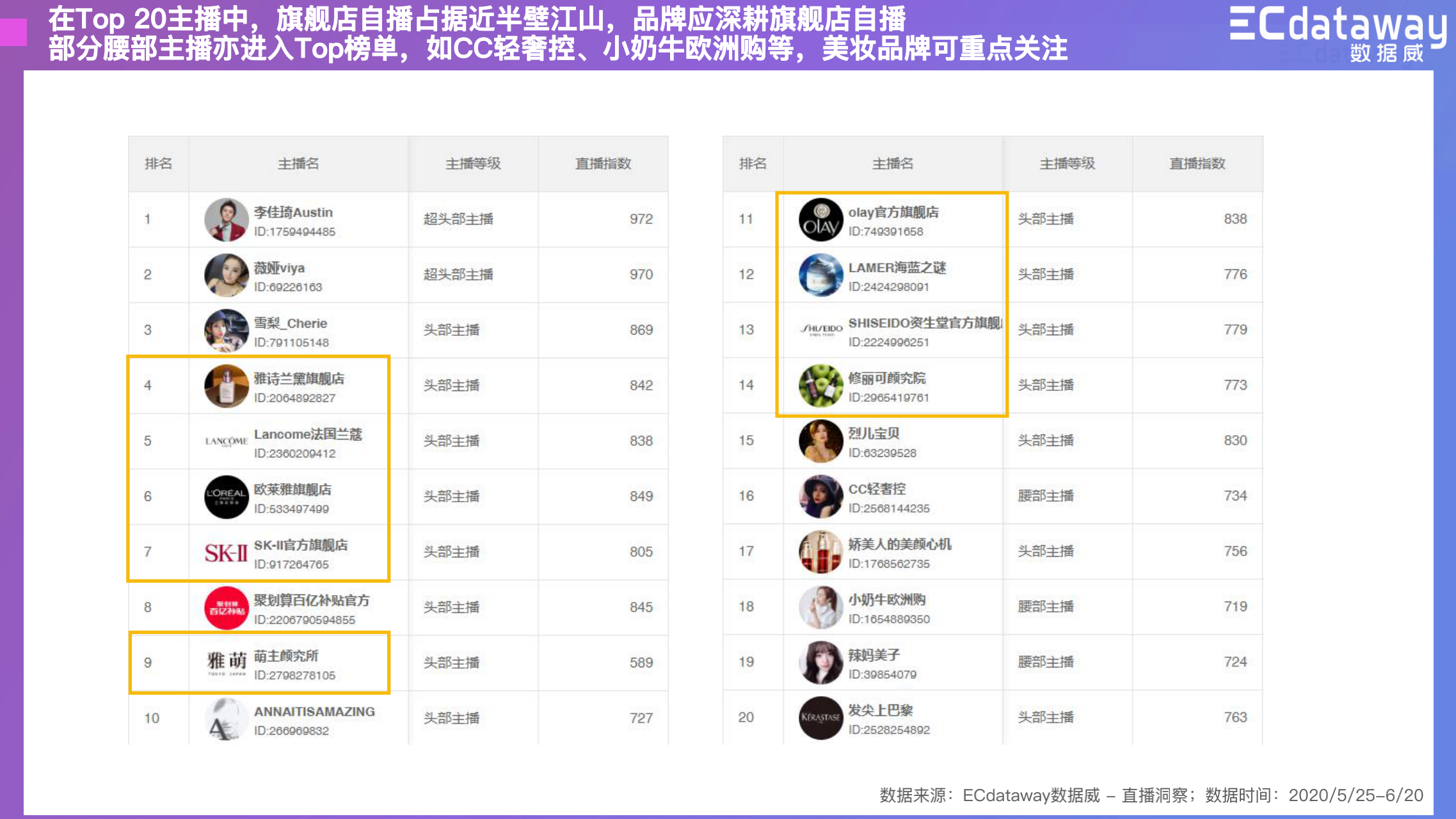Select the name LAMER海蓝之谜
Image resolution: width=1456 pixels, height=819 pixels.
[x=897, y=268]
